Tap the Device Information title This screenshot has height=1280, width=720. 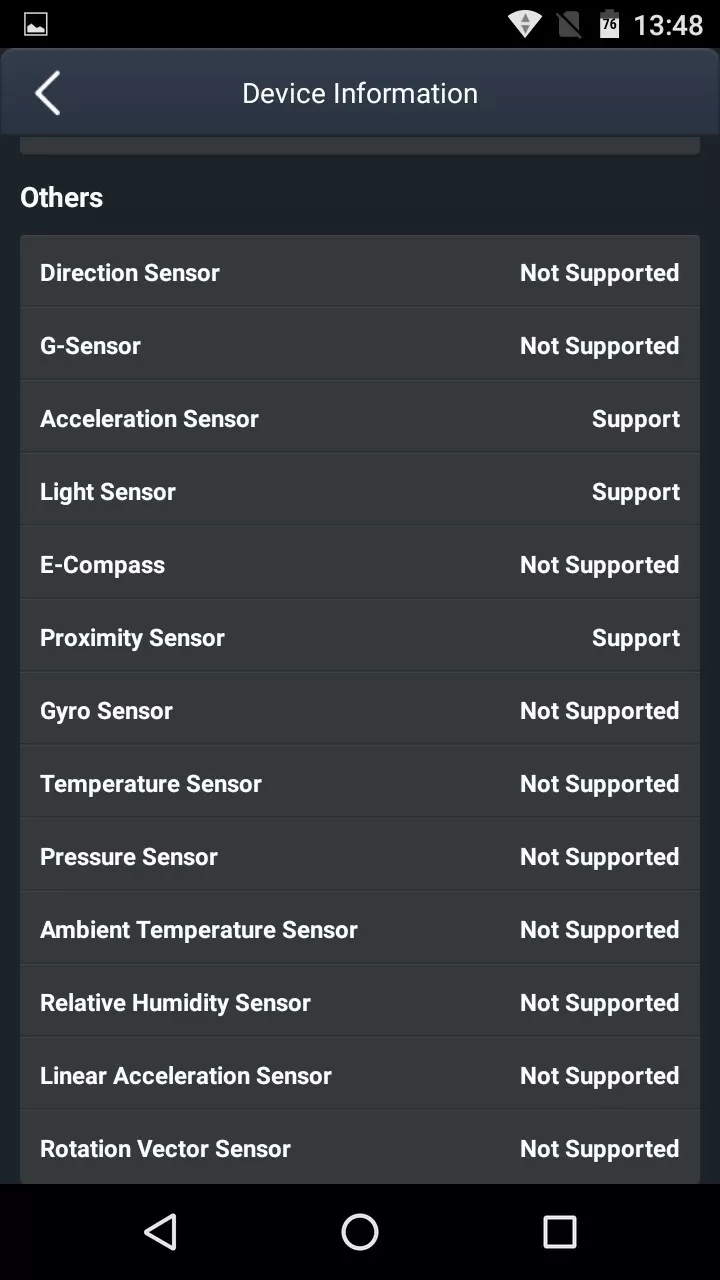pyautogui.click(x=360, y=93)
